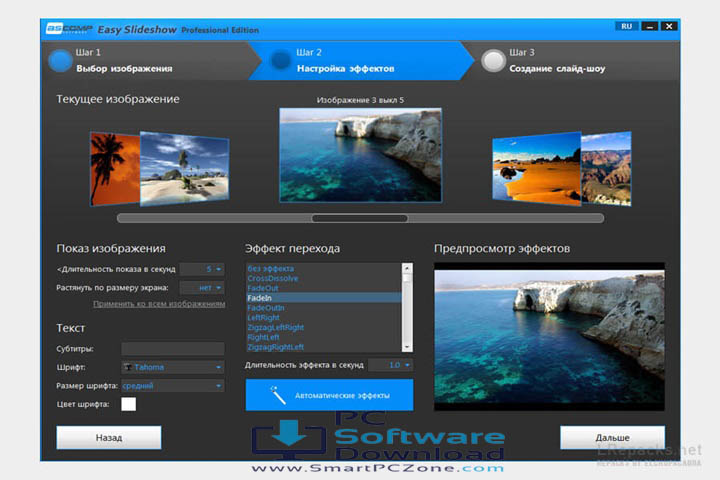Screen dimensions: 720x480
Task: Open display duration seconds dropdown
Action: pyautogui.click(x=202, y=269)
